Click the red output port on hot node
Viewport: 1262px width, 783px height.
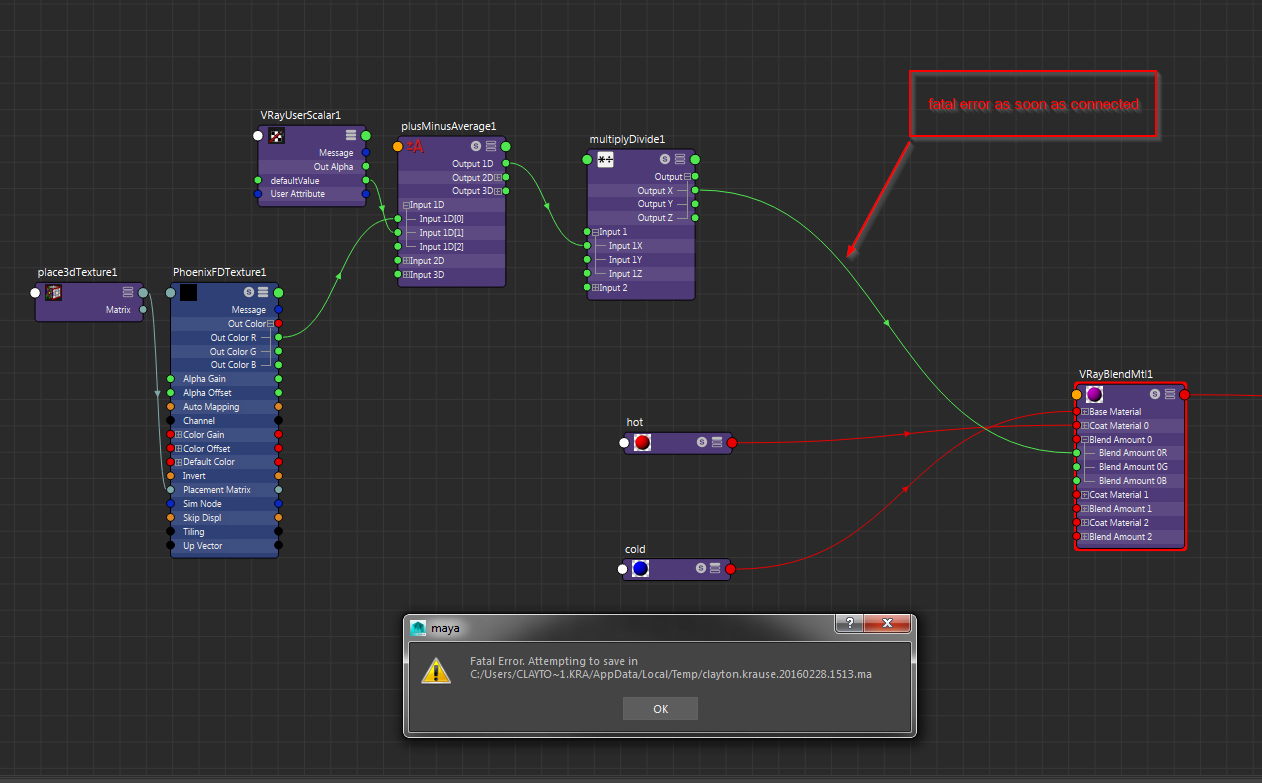tap(731, 442)
